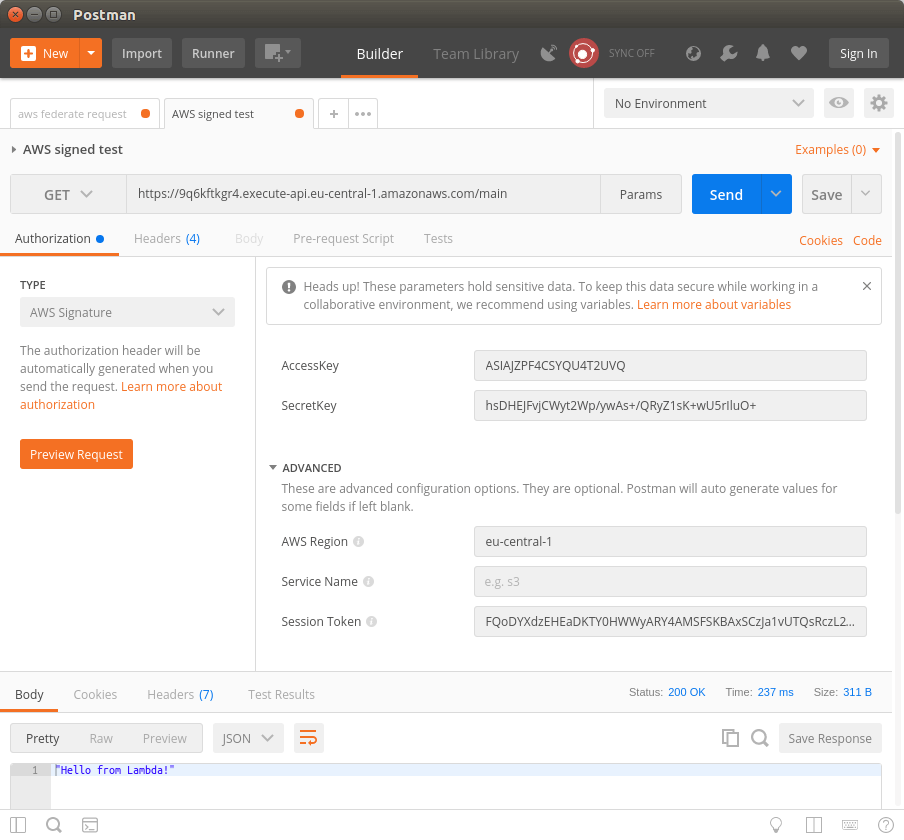The width and height of the screenshot is (904, 840).
Task: Expand the No Environment selector
Action: pos(708,103)
